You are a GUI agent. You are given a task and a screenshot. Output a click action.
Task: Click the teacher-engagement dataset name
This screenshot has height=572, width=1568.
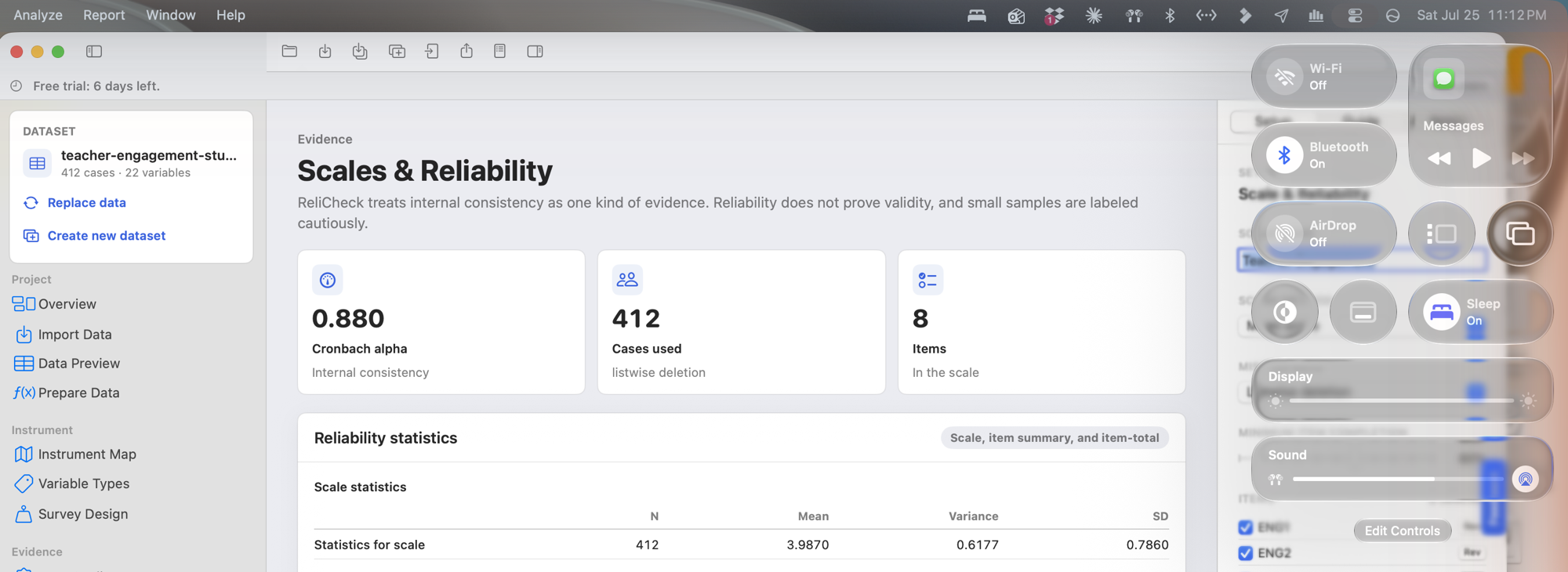pos(149,155)
